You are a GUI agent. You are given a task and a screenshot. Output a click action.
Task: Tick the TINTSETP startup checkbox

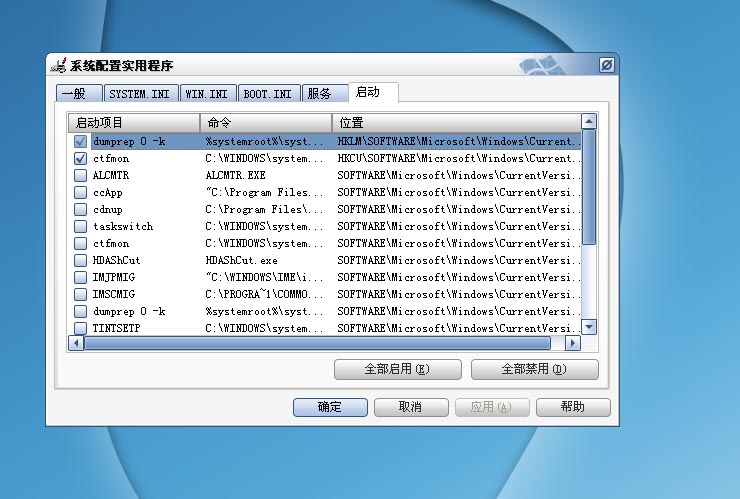pos(80,328)
